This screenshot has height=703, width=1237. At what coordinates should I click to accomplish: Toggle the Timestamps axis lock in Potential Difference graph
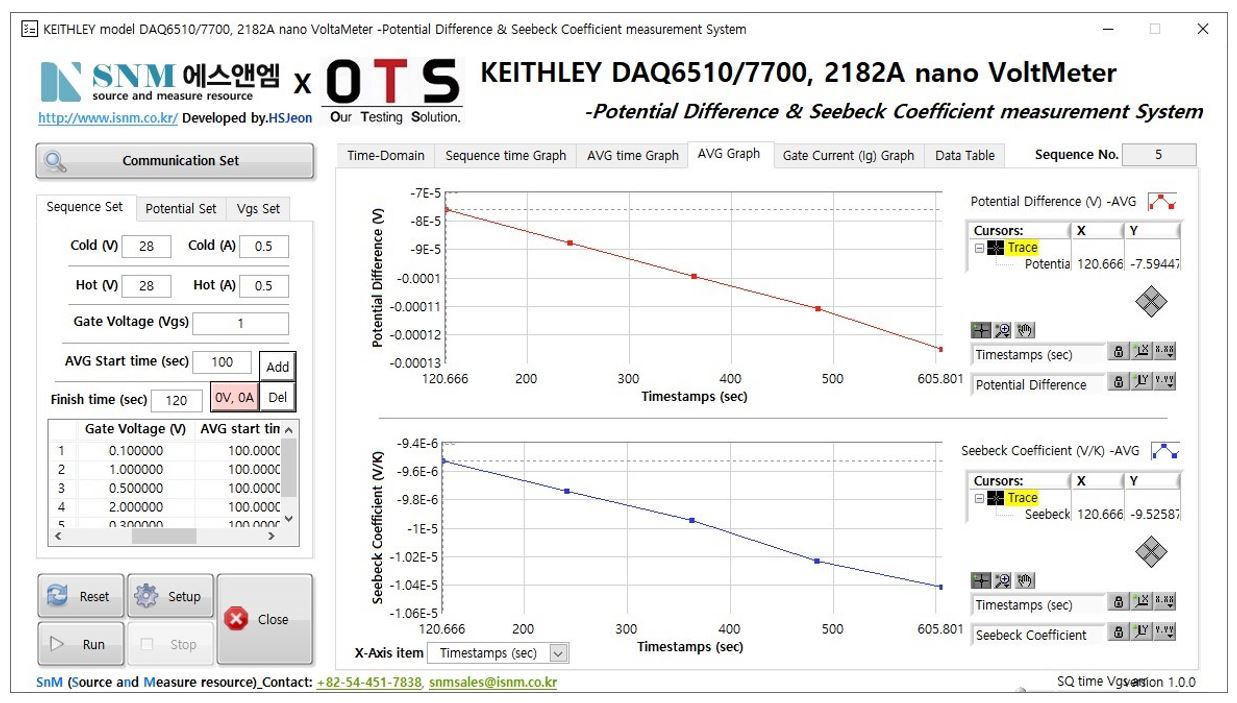coord(1118,352)
